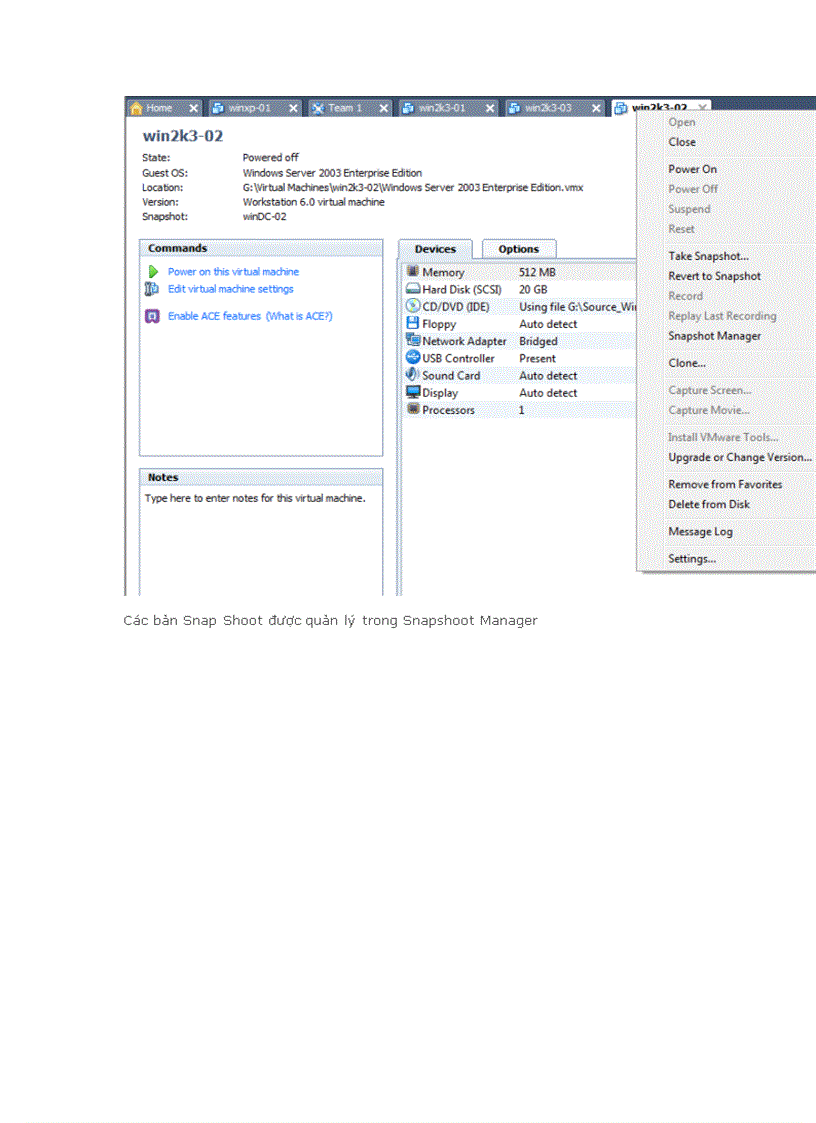
Task: Select Clone from the context menu
Action: pyautogui.click(x=686, y=363)
